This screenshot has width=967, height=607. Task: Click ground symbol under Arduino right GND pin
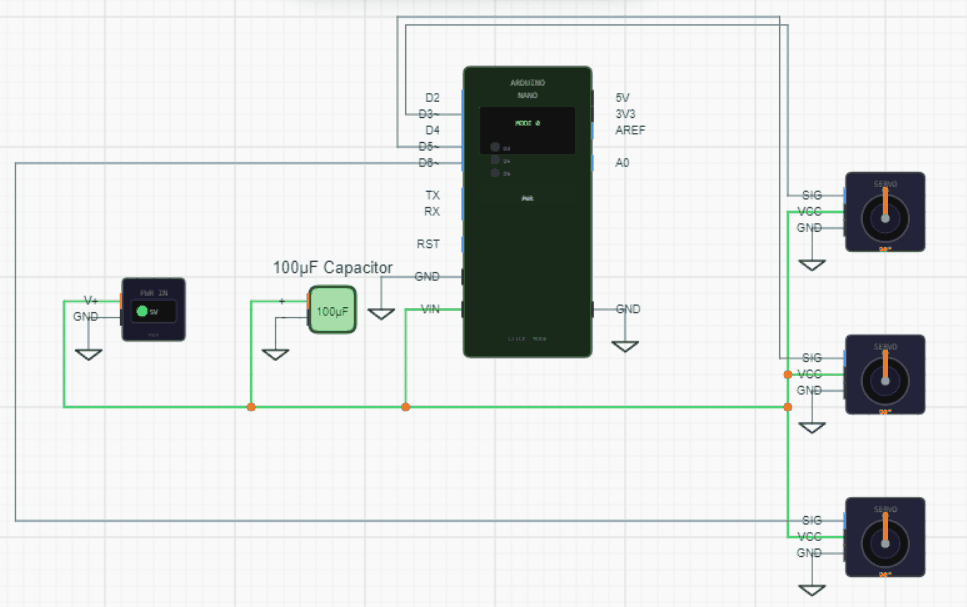click(625, 347)
